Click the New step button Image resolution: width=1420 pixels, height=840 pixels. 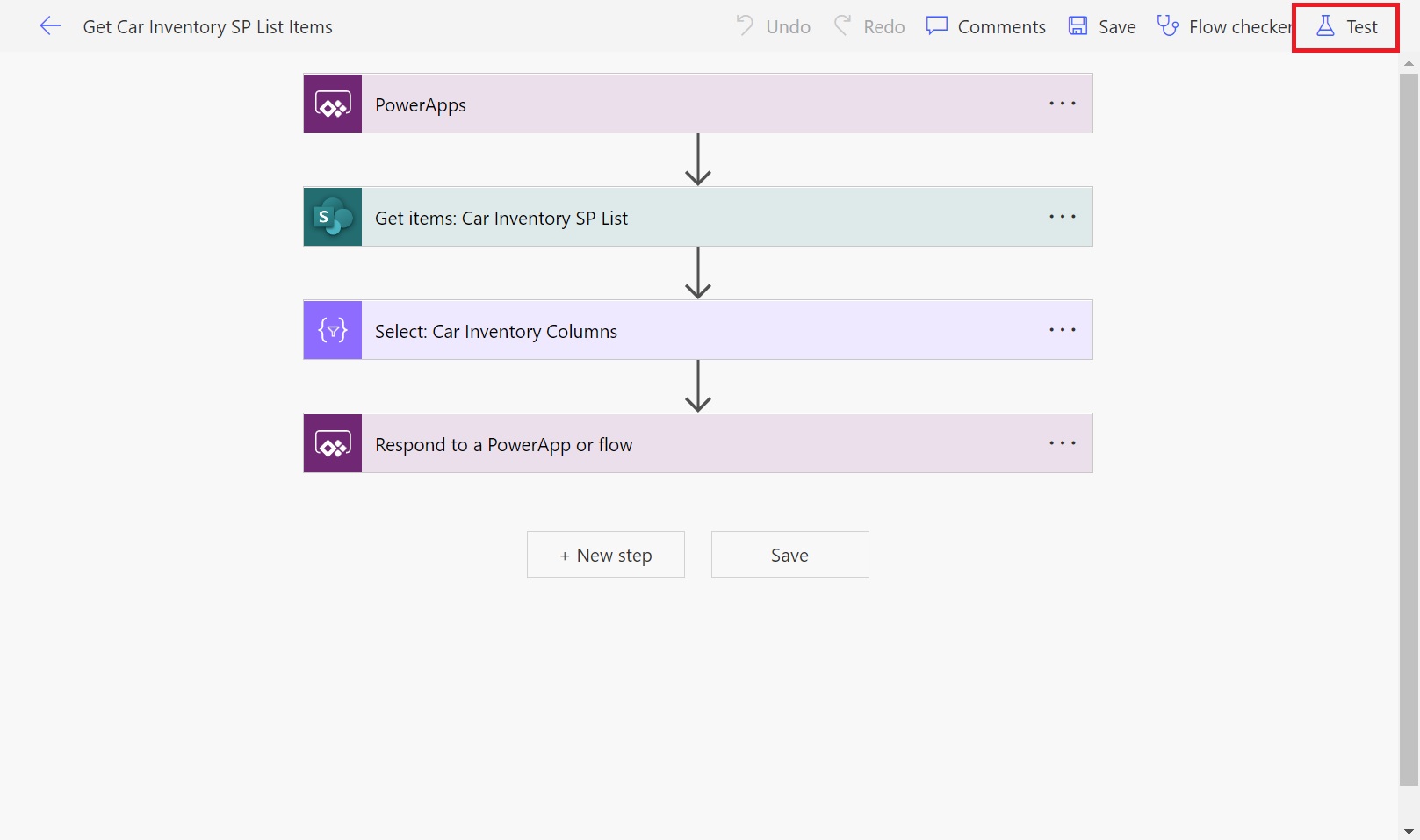605,554
